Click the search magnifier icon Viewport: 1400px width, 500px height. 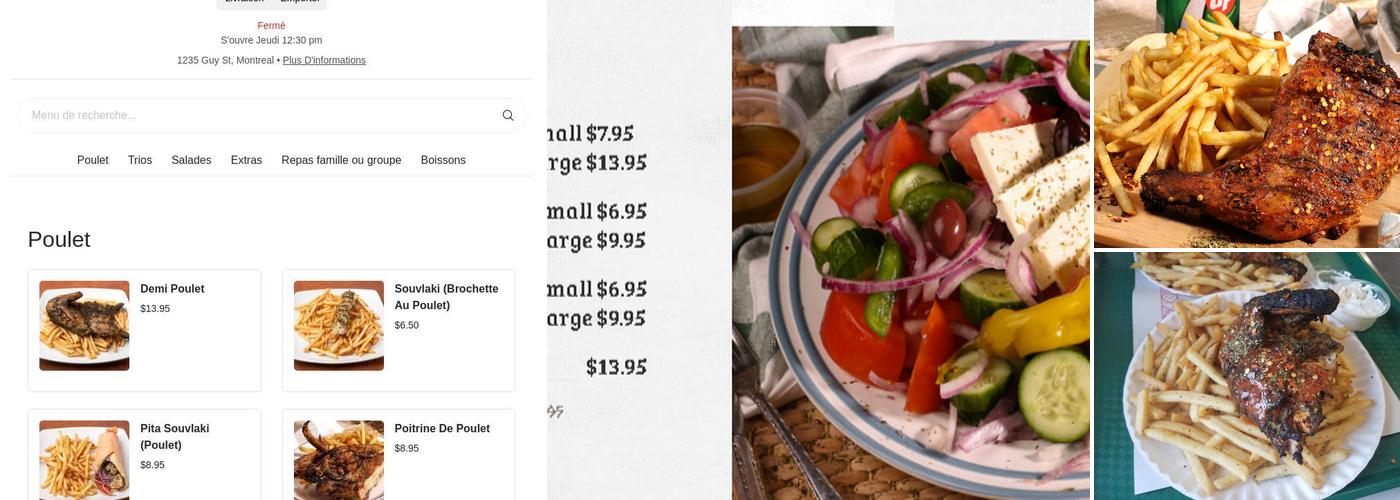508,115
